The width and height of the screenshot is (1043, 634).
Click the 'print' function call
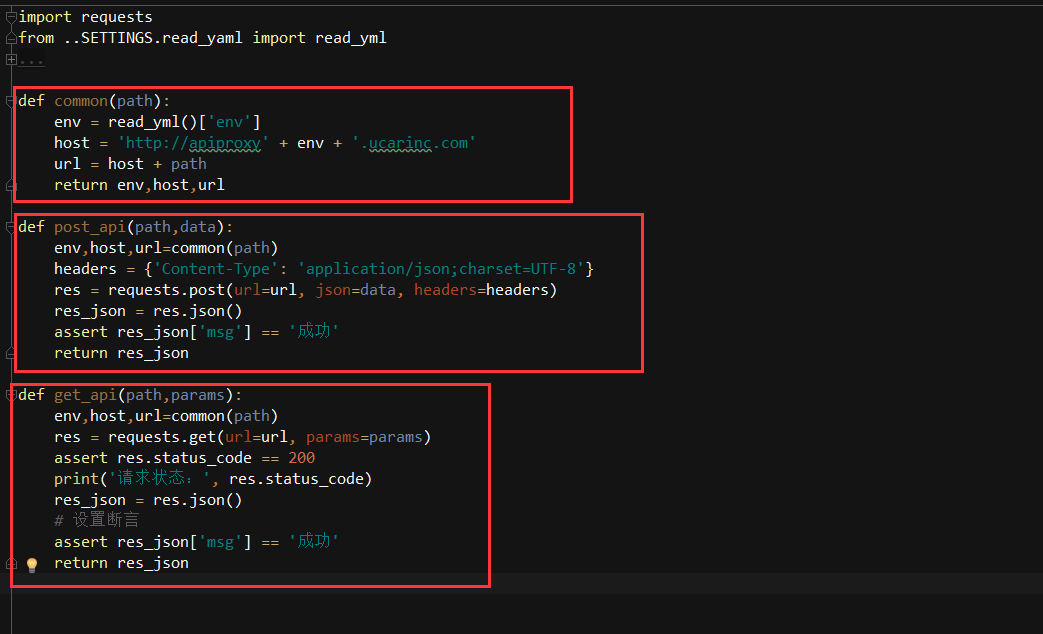point(76,479)
